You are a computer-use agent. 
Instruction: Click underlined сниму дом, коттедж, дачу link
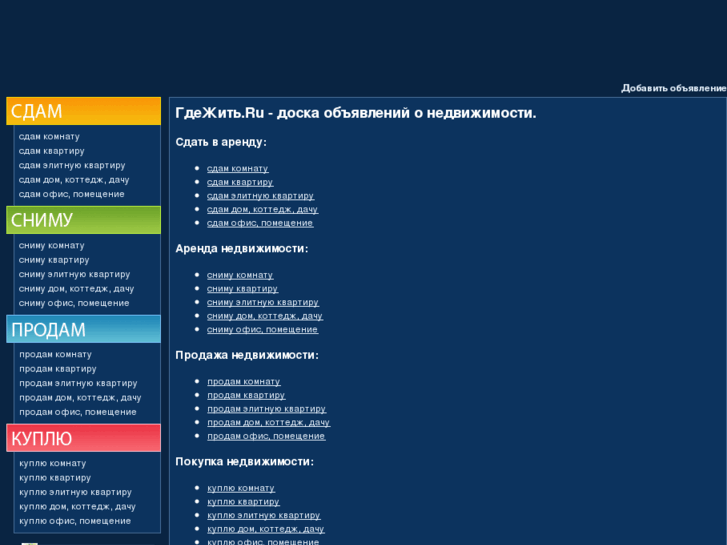coord(265,316)
